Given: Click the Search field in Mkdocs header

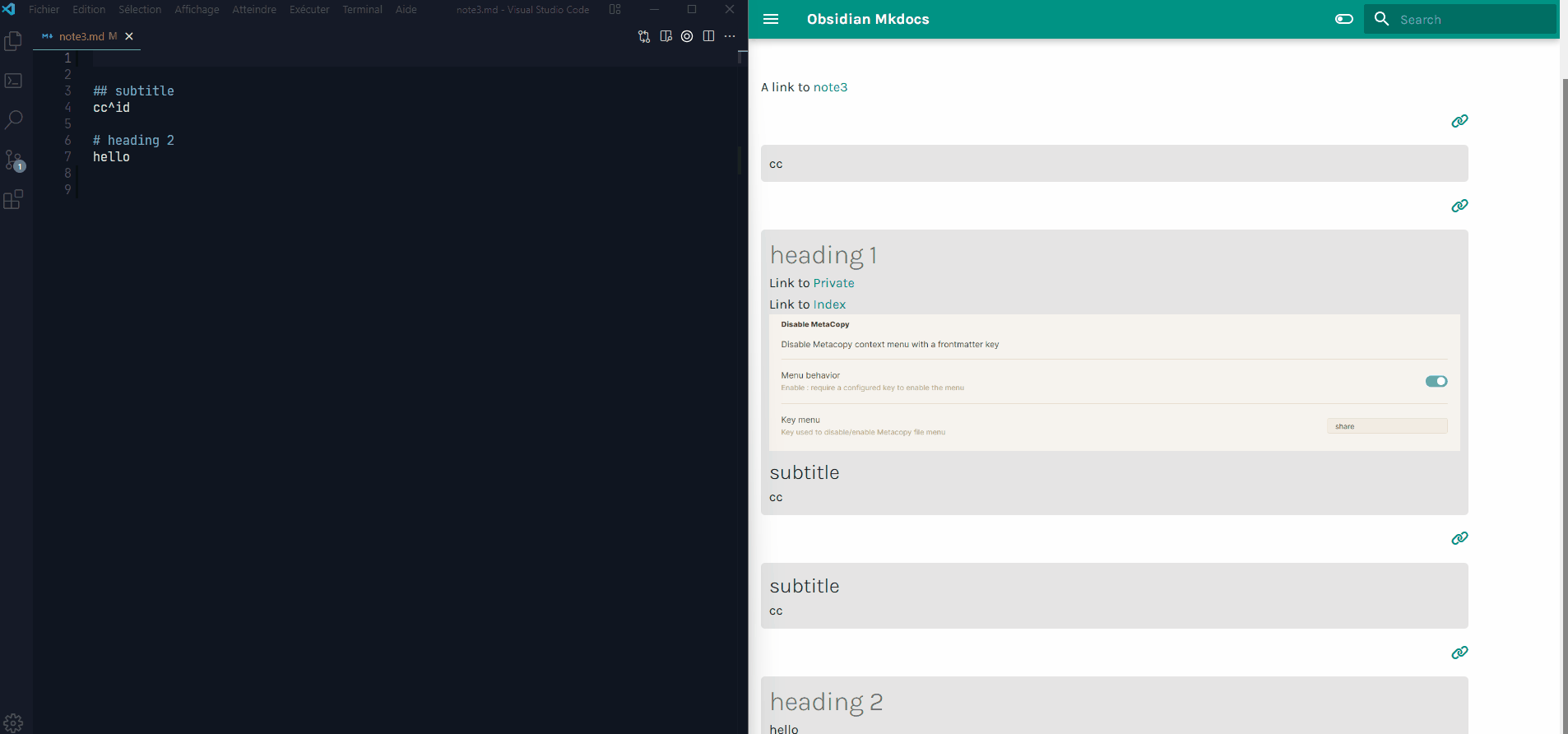Looking at the screenshot, I should pyautogui.click(x=1460, y=19).
